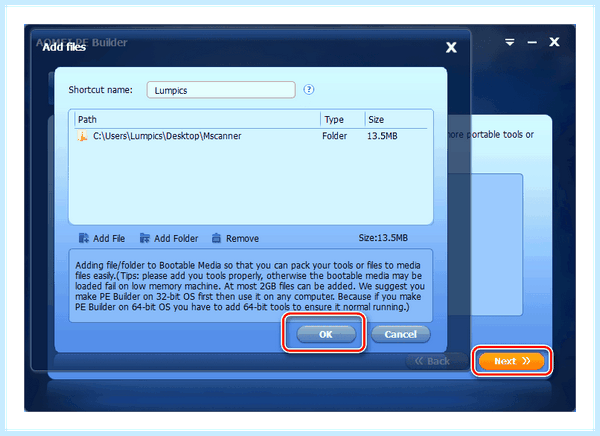Sort list by Path column header

(x=197, y=119)
